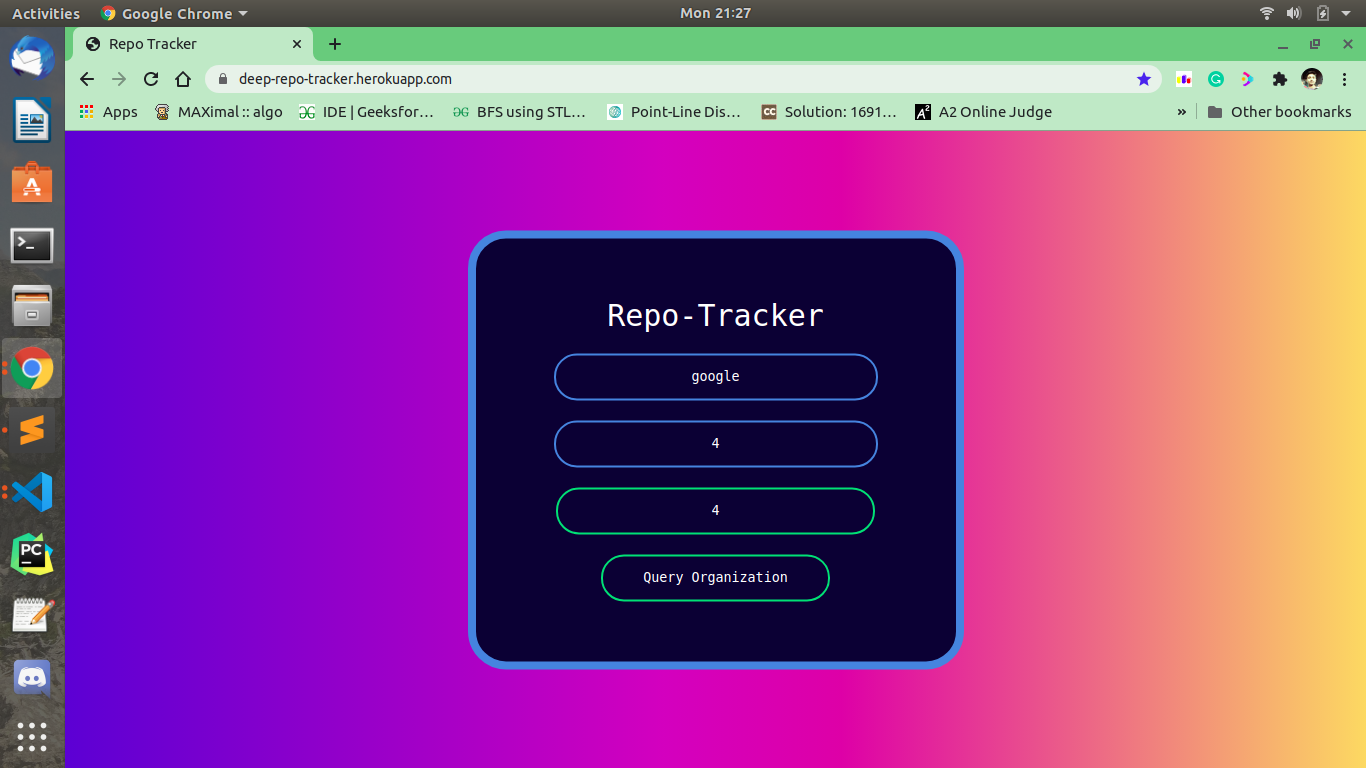Open the Wi-Fi status indicator
The width and height of the screenshot is (1366, 768).
pos(1267,13)
